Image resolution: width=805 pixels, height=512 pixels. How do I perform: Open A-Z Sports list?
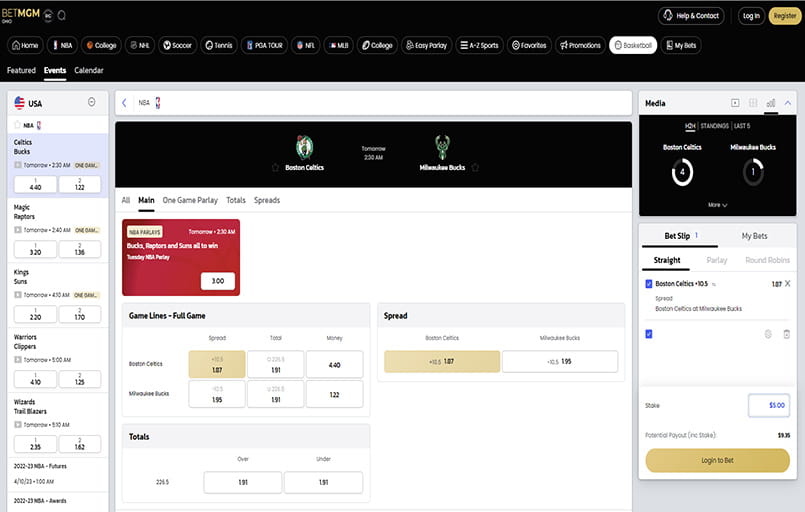tap(479, 45)
